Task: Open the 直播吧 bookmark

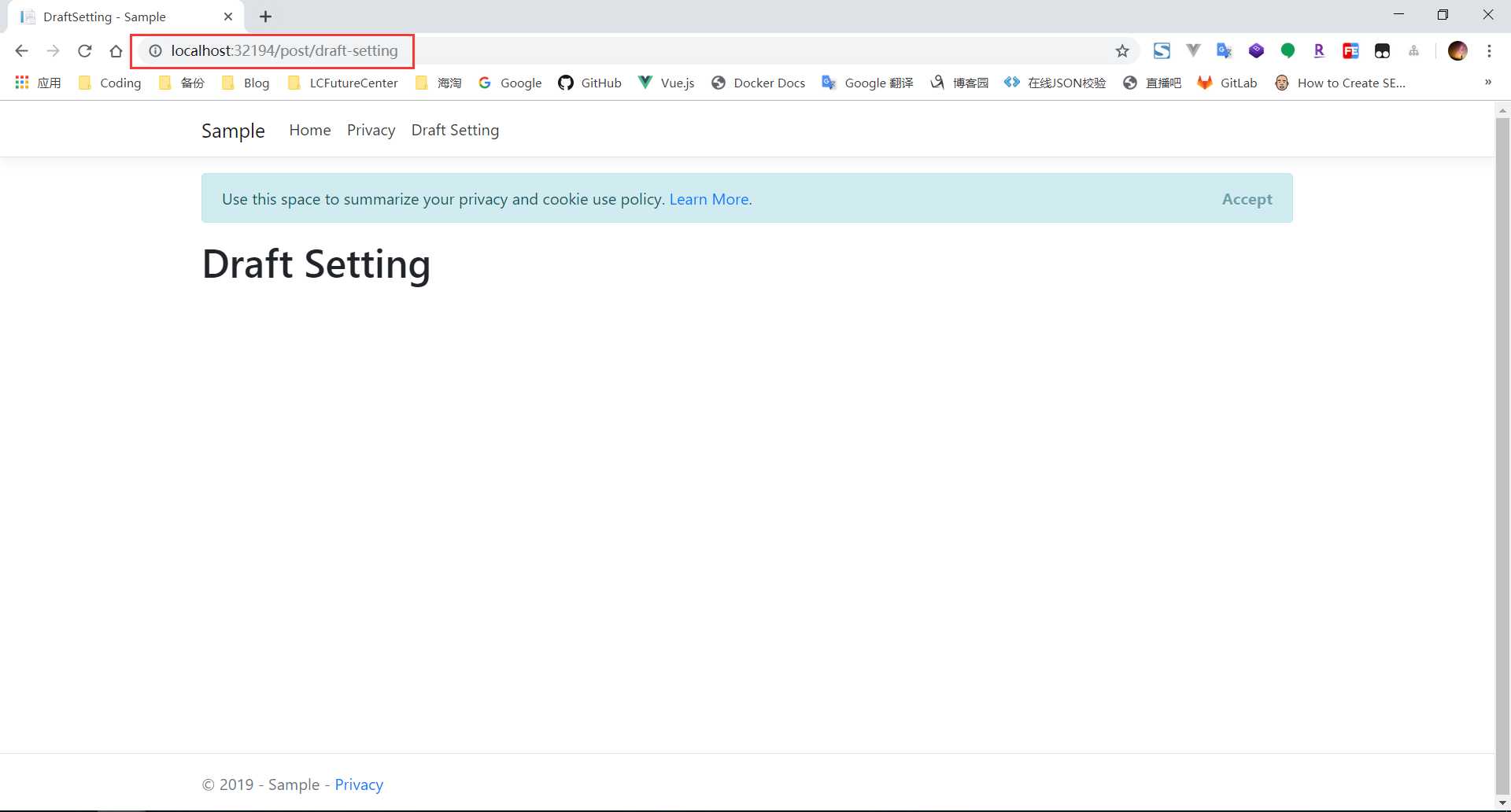Action: (1152, 83)
